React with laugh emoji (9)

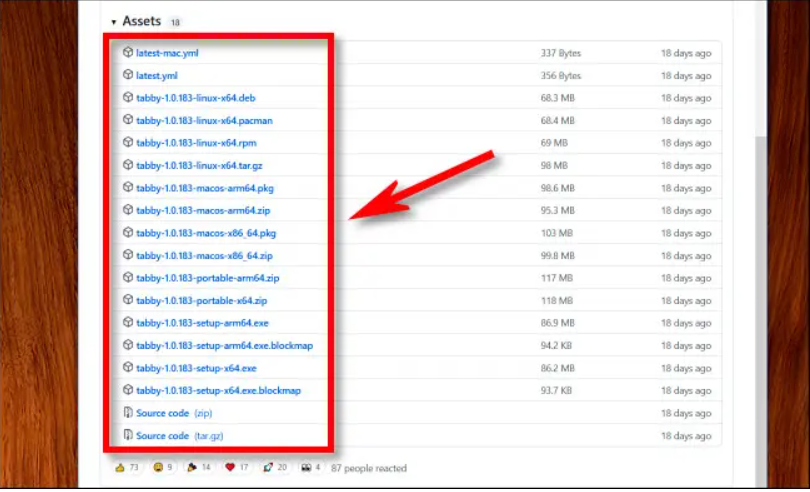(163, 468)
